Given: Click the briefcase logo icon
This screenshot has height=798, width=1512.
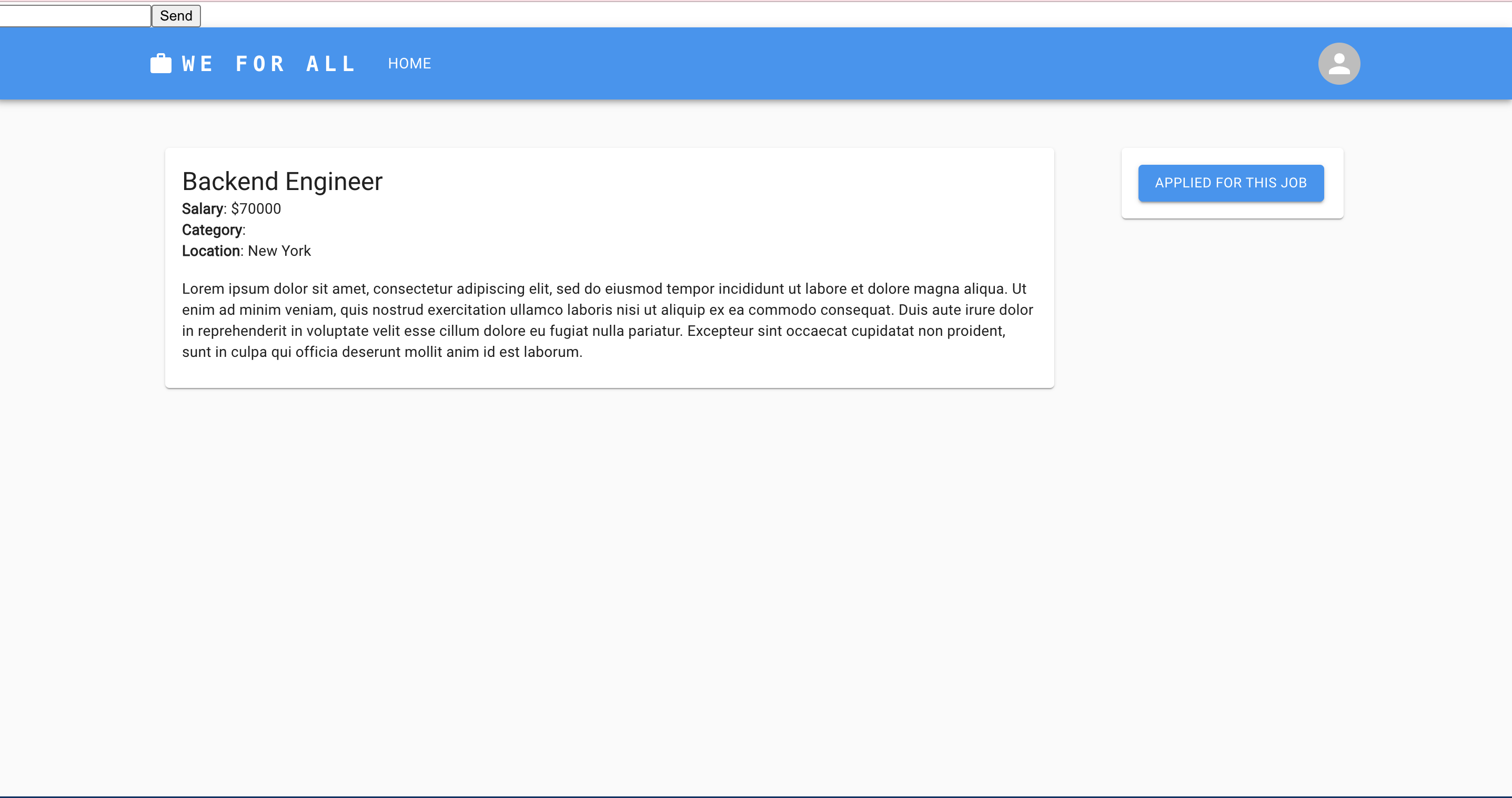Looking at the screenshot, I should point(160,63).
